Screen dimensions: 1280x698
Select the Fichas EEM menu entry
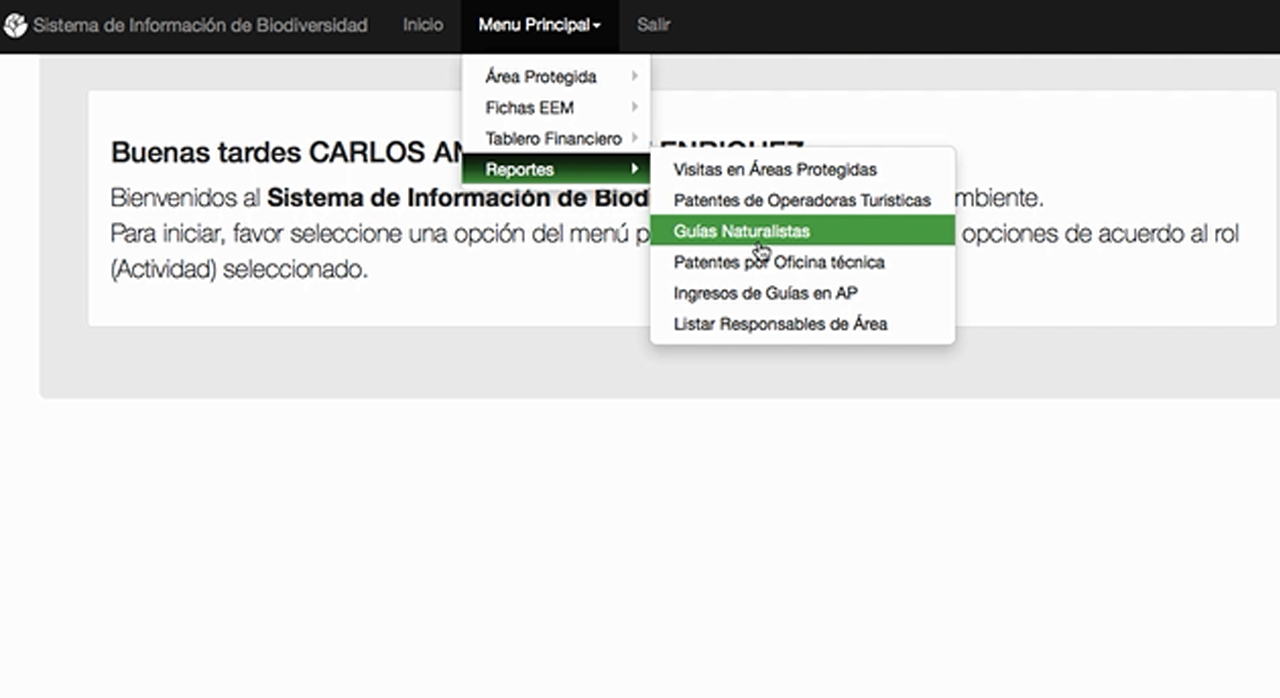point(529,108)
